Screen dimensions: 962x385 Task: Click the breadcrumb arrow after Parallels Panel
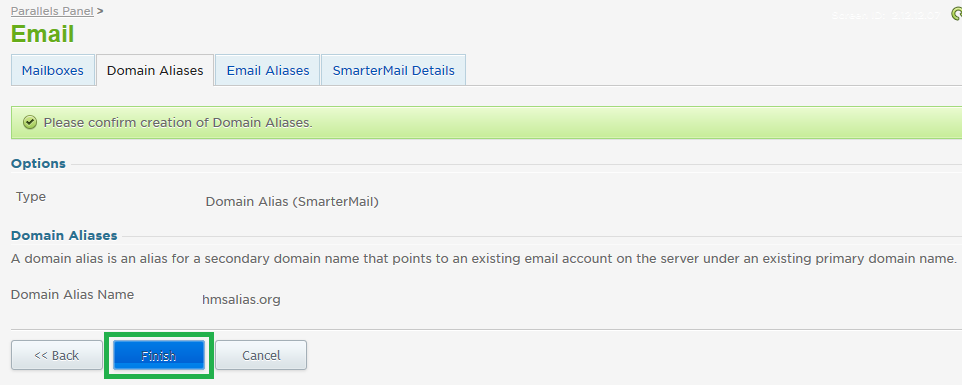click(100, 11)
